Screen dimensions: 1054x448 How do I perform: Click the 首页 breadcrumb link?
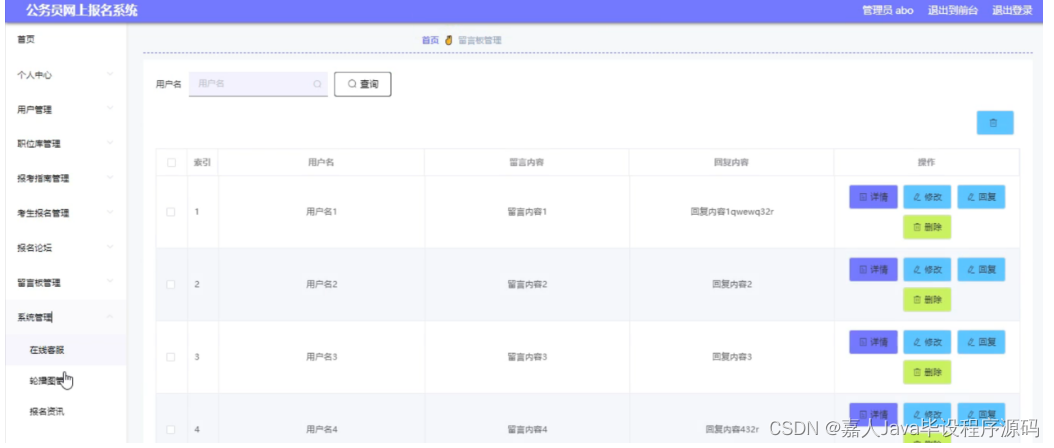pos(430,40)
